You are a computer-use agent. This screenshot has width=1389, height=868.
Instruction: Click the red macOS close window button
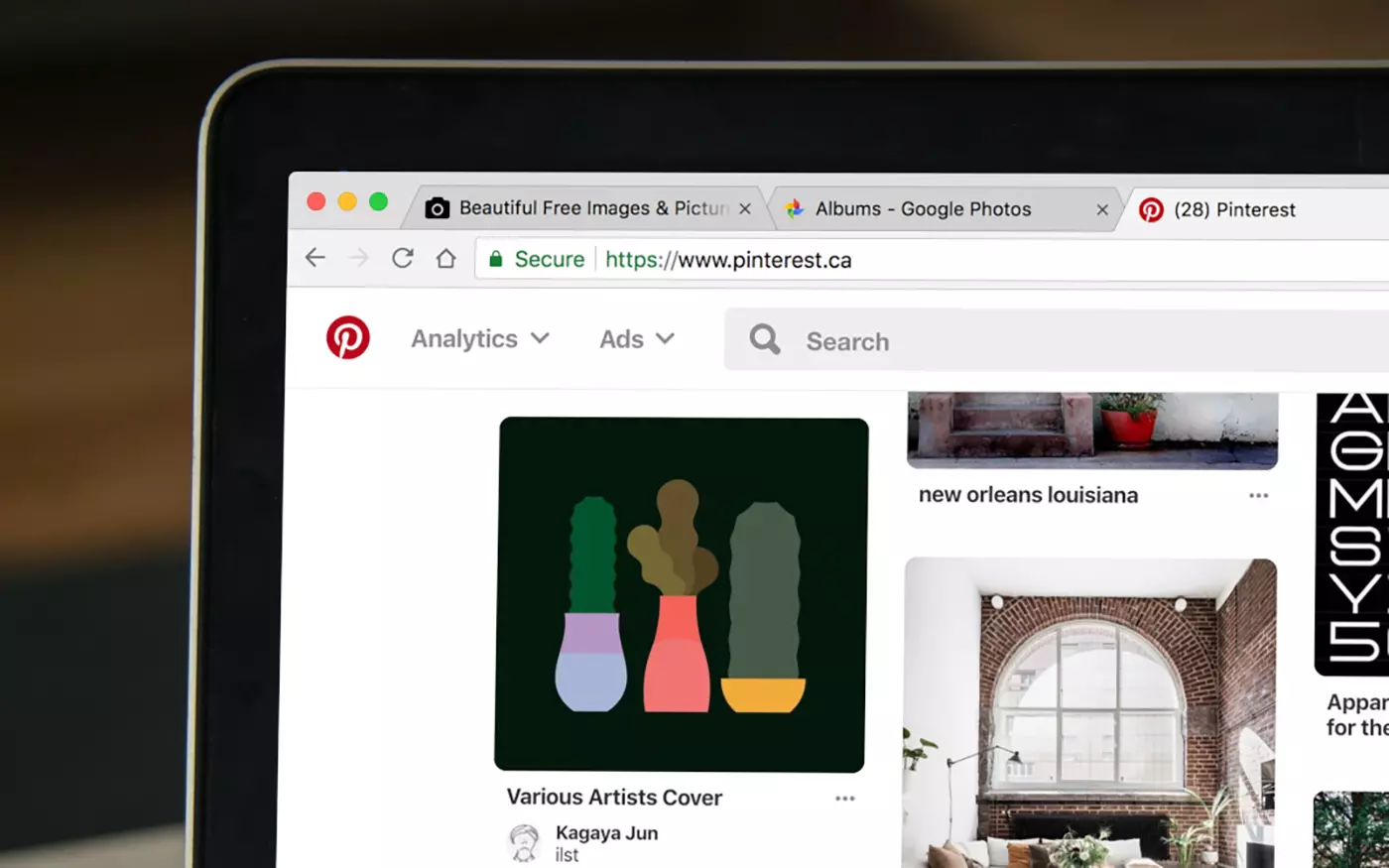(x=316, y=201)
